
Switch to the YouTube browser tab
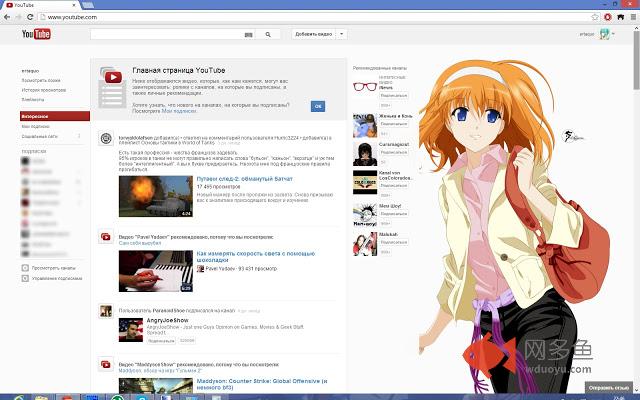(x=40, y=5)
